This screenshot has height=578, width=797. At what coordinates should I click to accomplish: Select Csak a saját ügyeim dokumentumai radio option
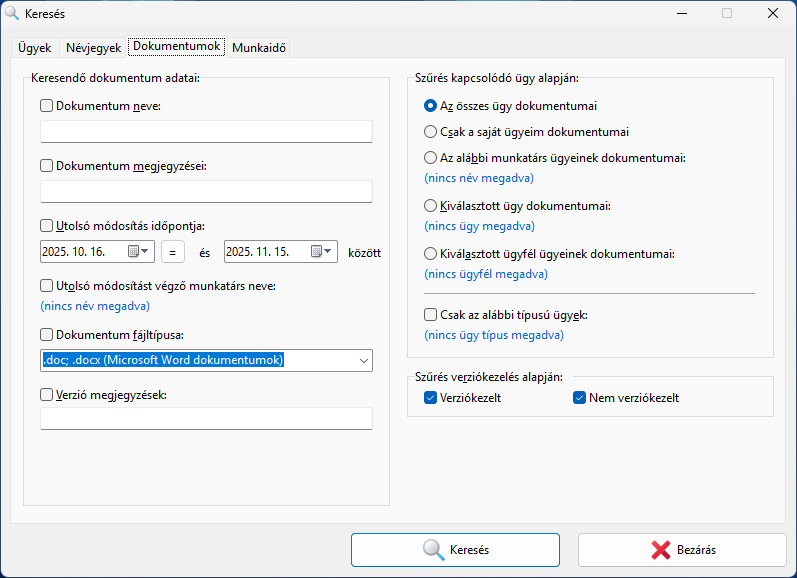431,131
